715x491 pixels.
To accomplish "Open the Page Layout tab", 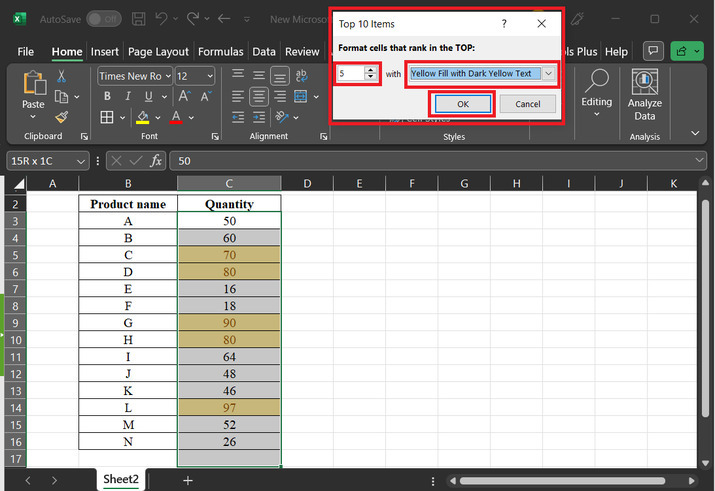I will 158,52.
